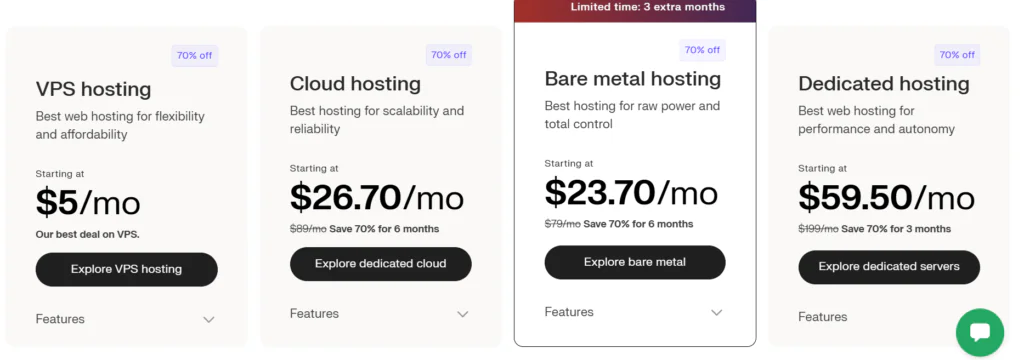Screen dimensions: 1024x360
Task: Click the $23.70/mo price
Action: click(631, 193)
